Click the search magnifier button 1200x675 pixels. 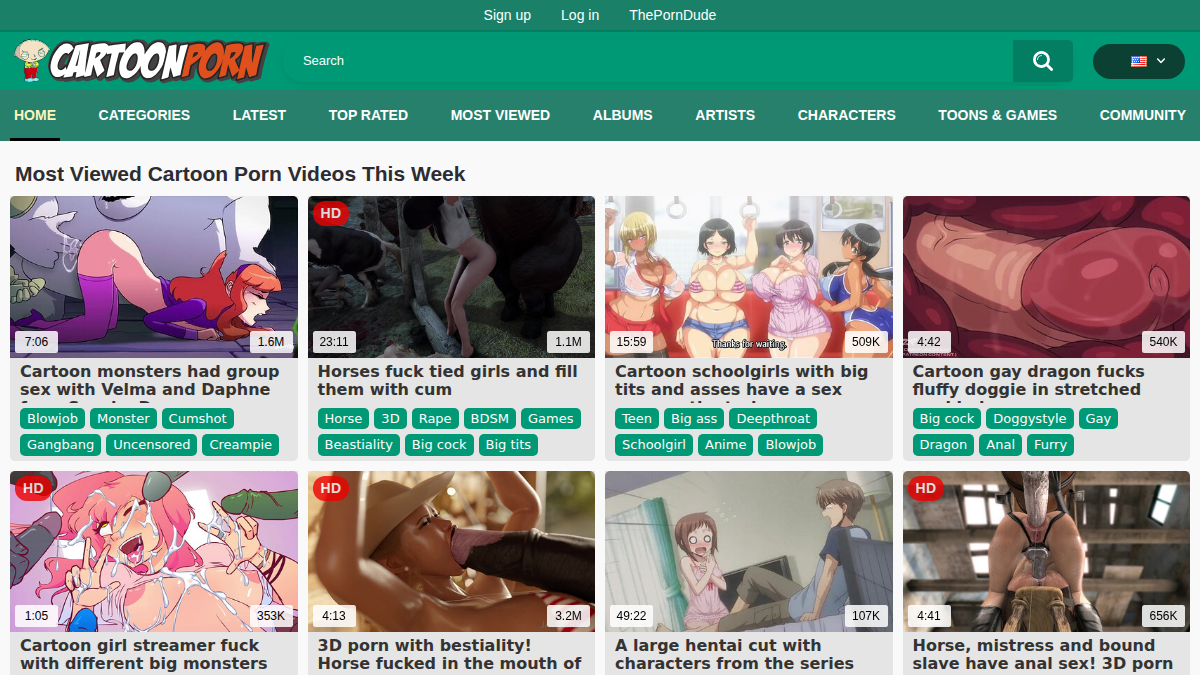coord(1042,61)
